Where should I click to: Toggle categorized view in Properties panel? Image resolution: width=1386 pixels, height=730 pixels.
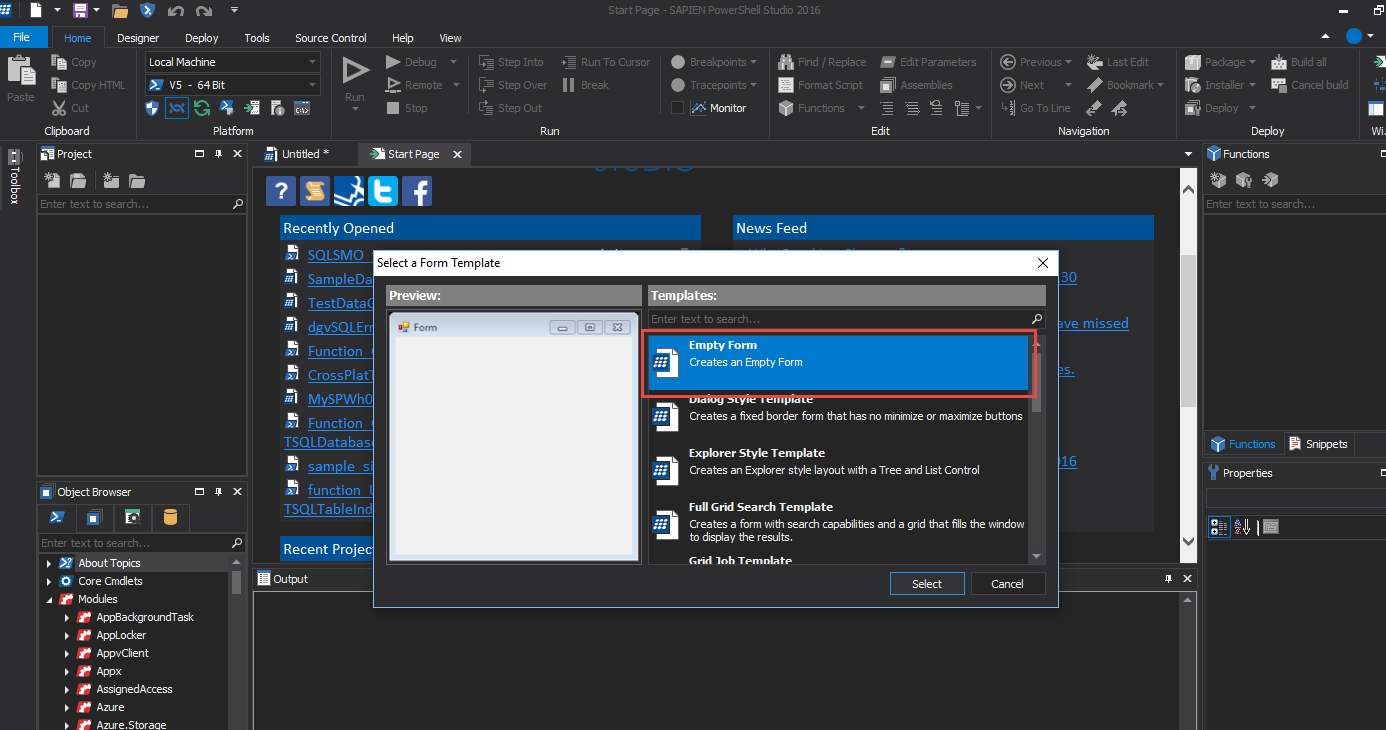pos(1219,527)
